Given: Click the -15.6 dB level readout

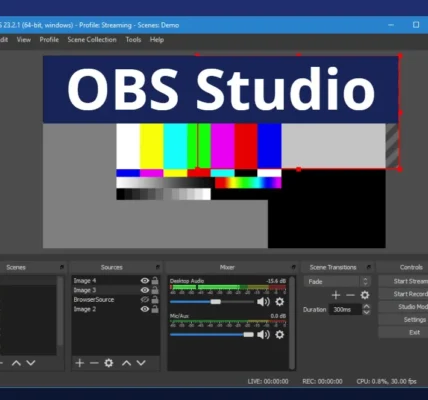Looking at the screenshot, I should coord(276,281).
